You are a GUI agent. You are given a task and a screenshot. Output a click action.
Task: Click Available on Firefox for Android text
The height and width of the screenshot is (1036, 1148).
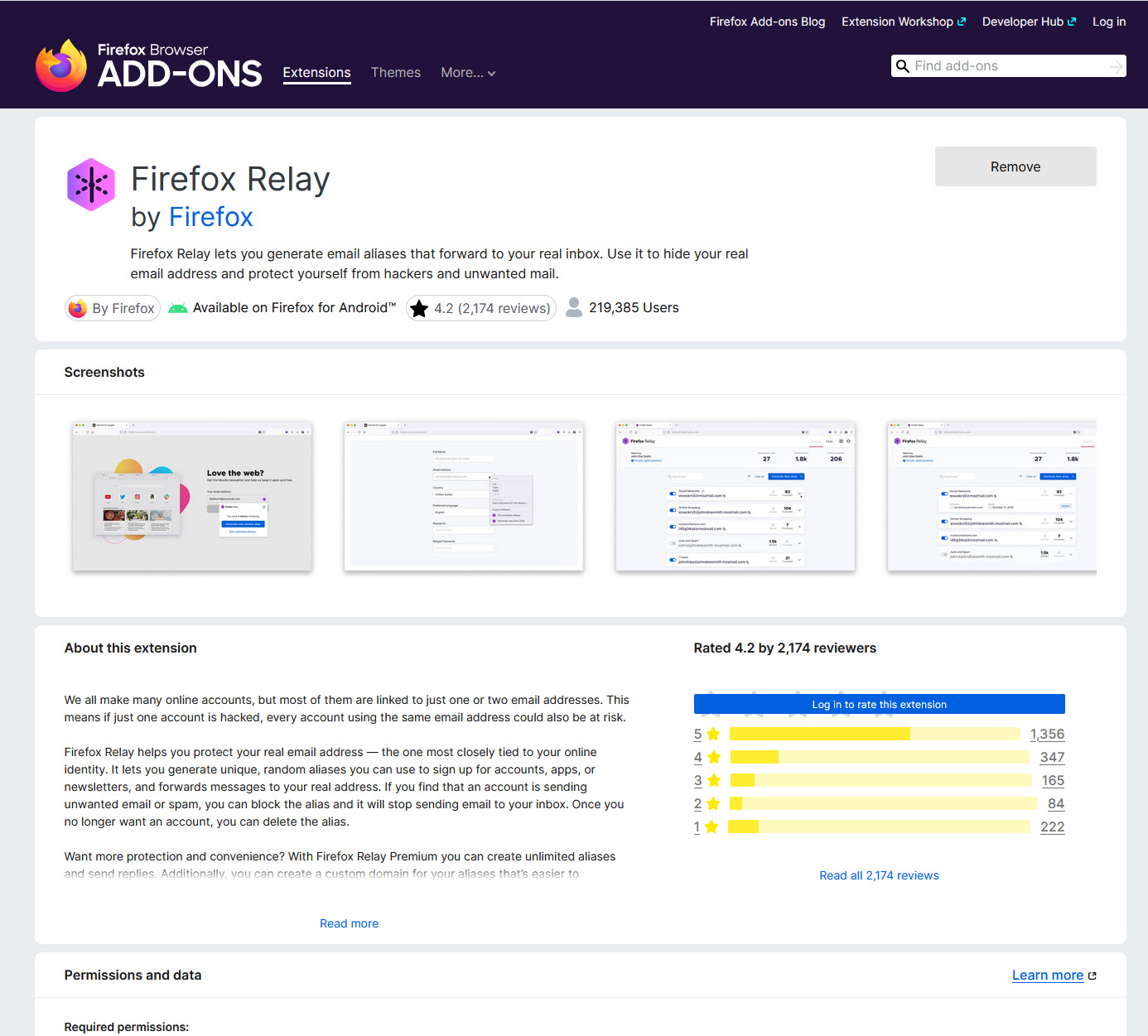(294, 308)
